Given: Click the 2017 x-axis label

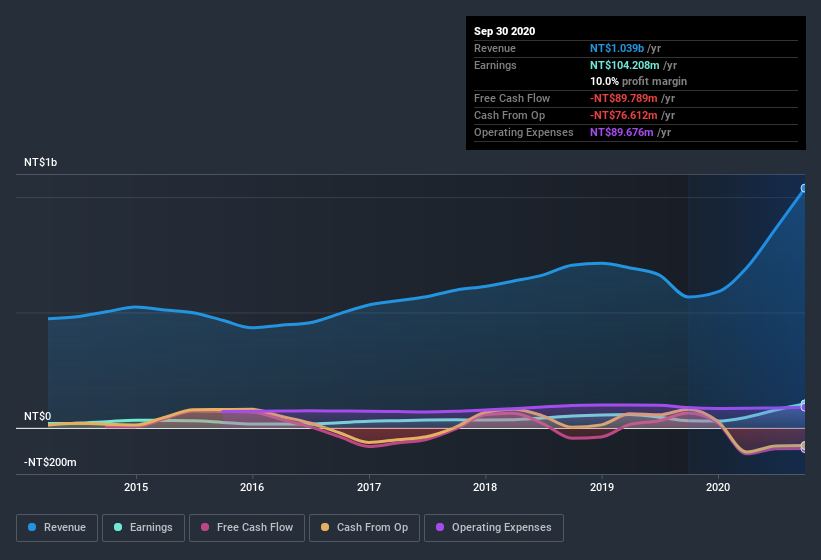Looking at the screenshot, I should (369, 487).
